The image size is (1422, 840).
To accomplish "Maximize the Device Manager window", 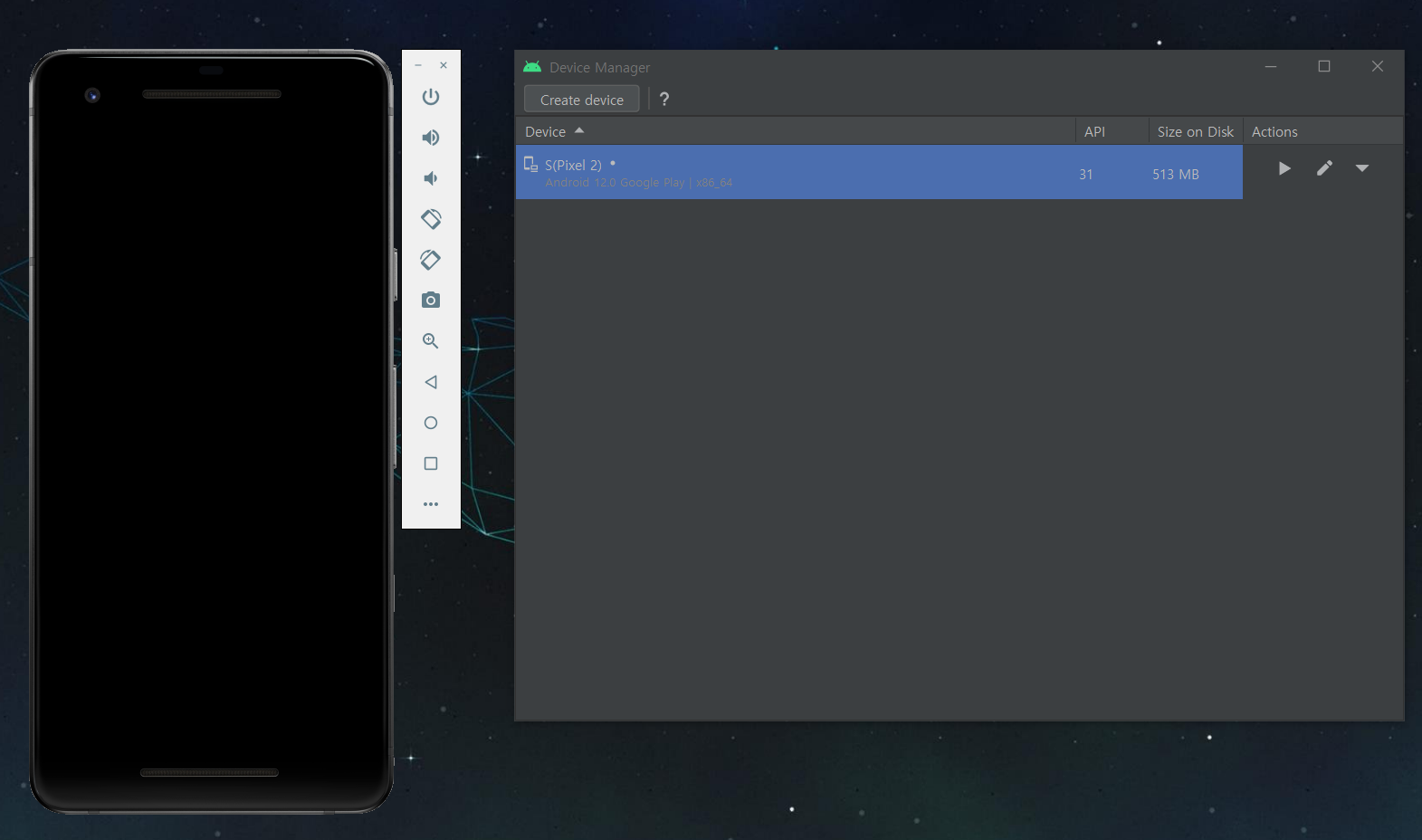I will point(1324,66).
